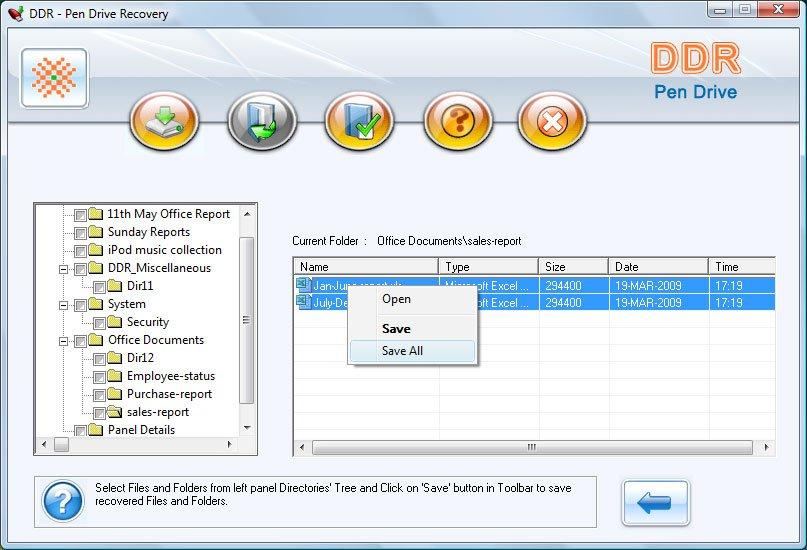
Task: Click tree scrollbar up arrow
Action: coord(247,214)
